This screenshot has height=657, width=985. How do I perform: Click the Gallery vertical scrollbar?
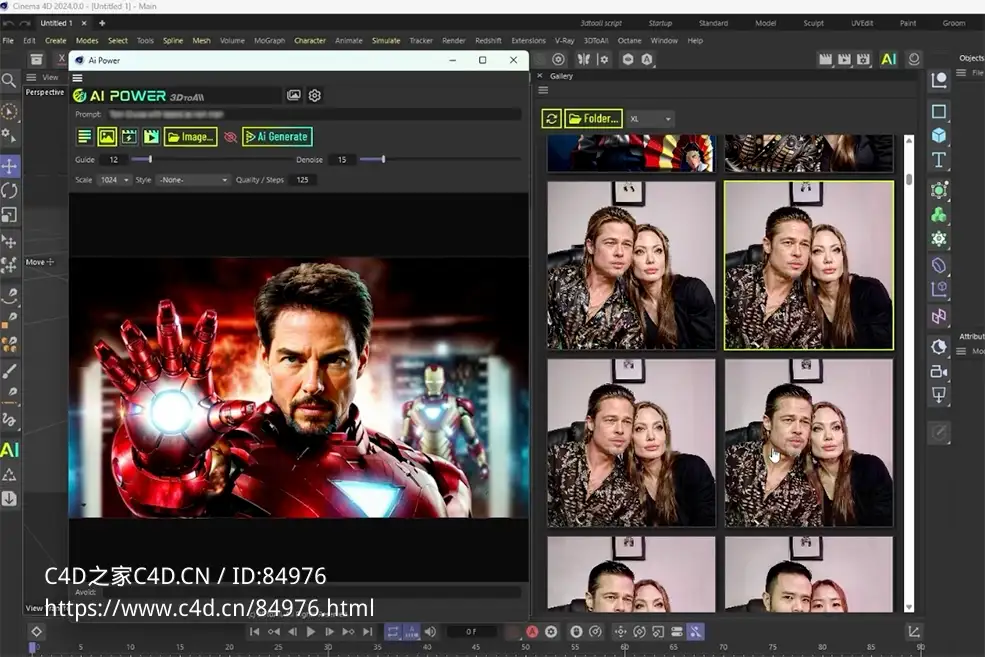tap(909, 373)
